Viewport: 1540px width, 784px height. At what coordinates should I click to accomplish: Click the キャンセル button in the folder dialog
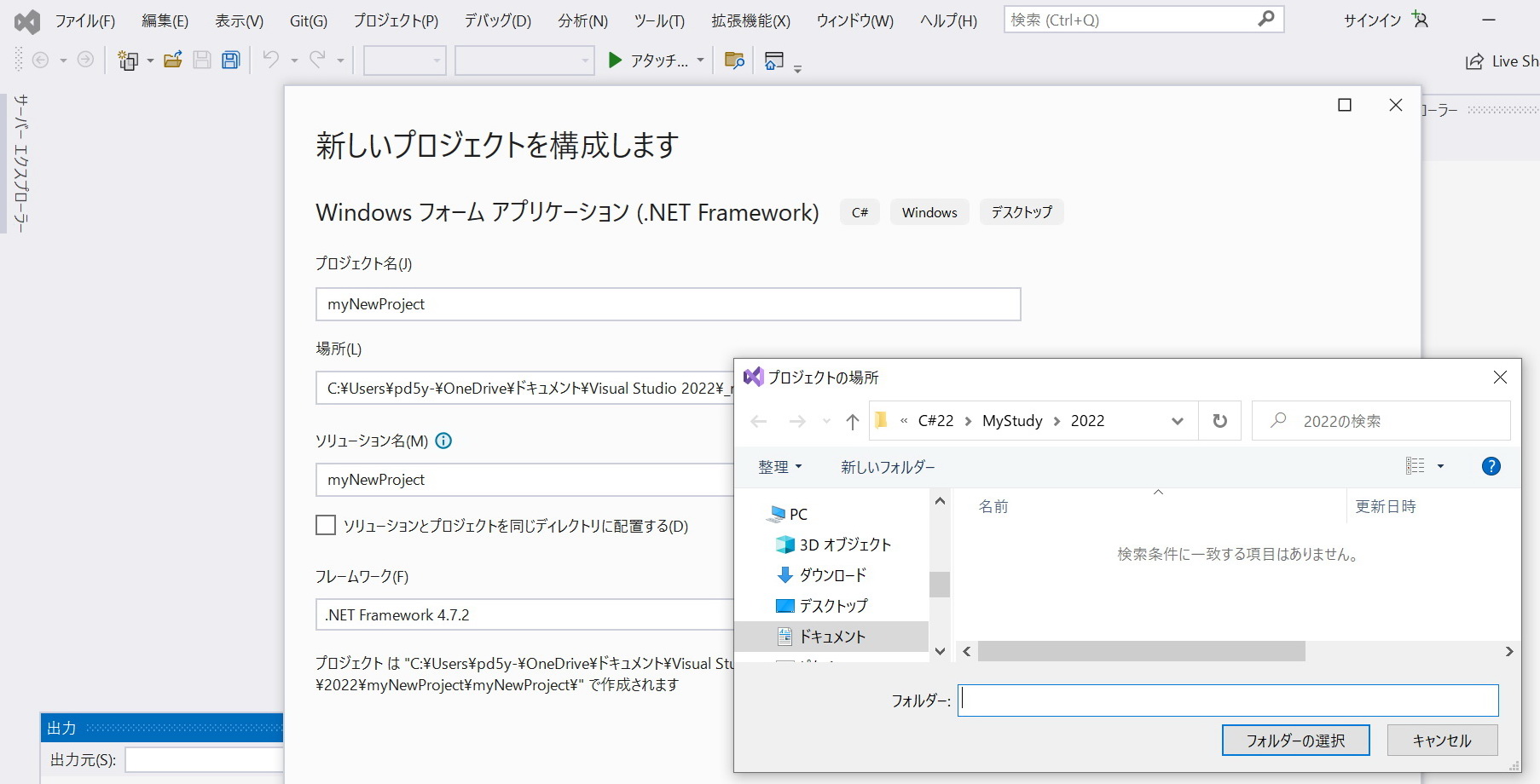click(1442, 740)
